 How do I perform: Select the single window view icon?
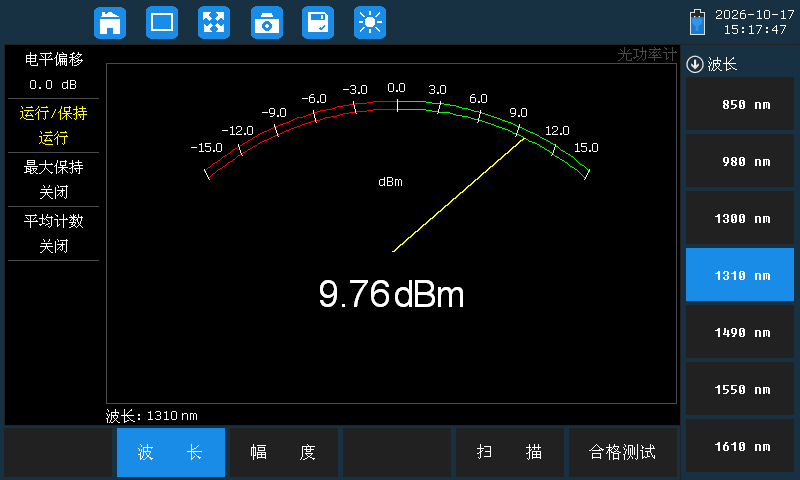pyautogui.click(x=162, y=22)
